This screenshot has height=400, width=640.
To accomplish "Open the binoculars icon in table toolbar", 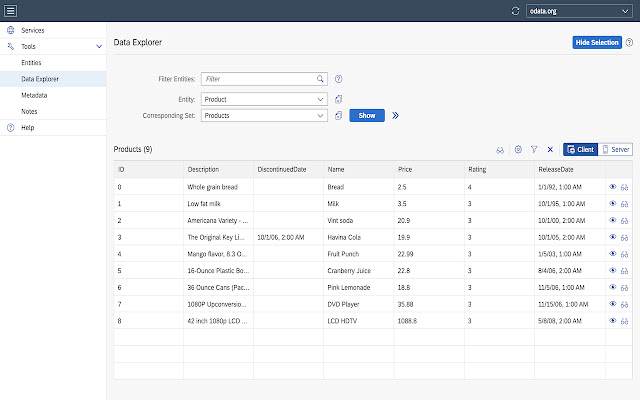I will coord(500,150).
